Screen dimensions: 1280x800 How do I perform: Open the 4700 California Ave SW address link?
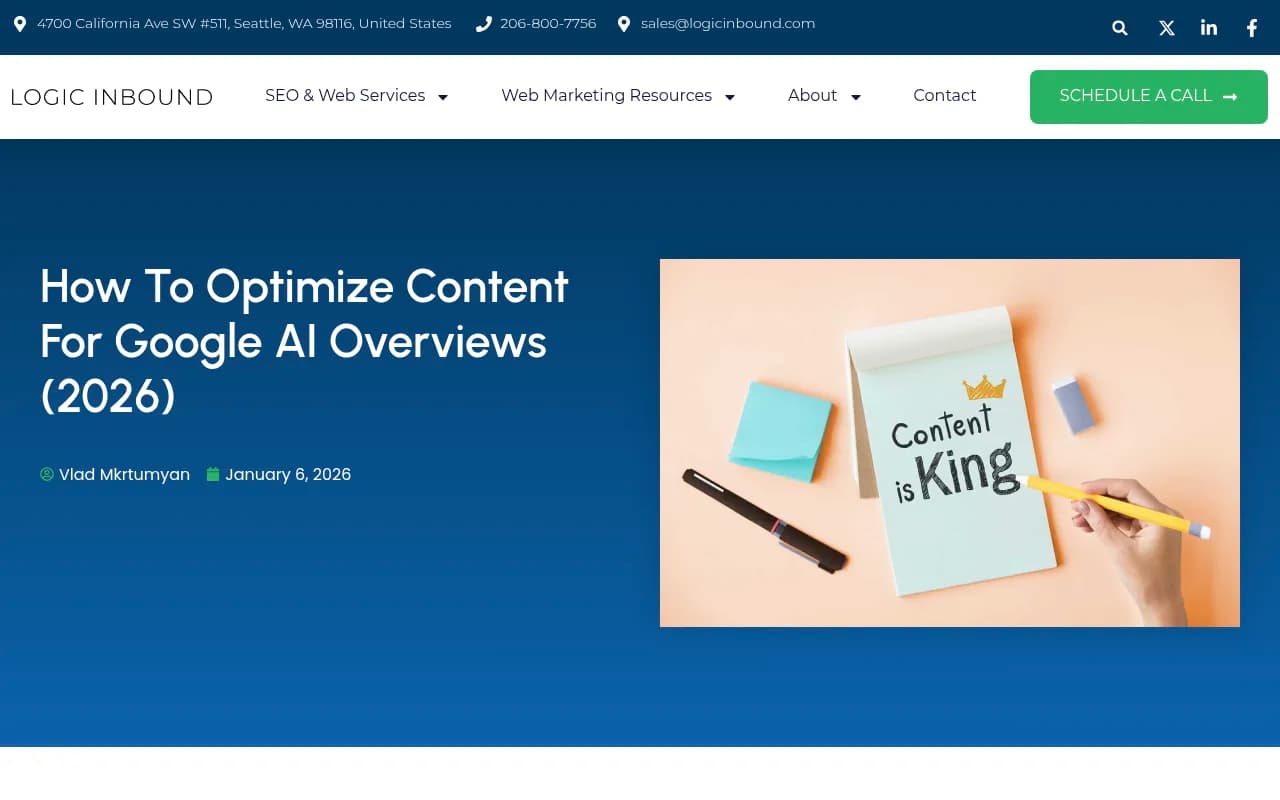244,23
